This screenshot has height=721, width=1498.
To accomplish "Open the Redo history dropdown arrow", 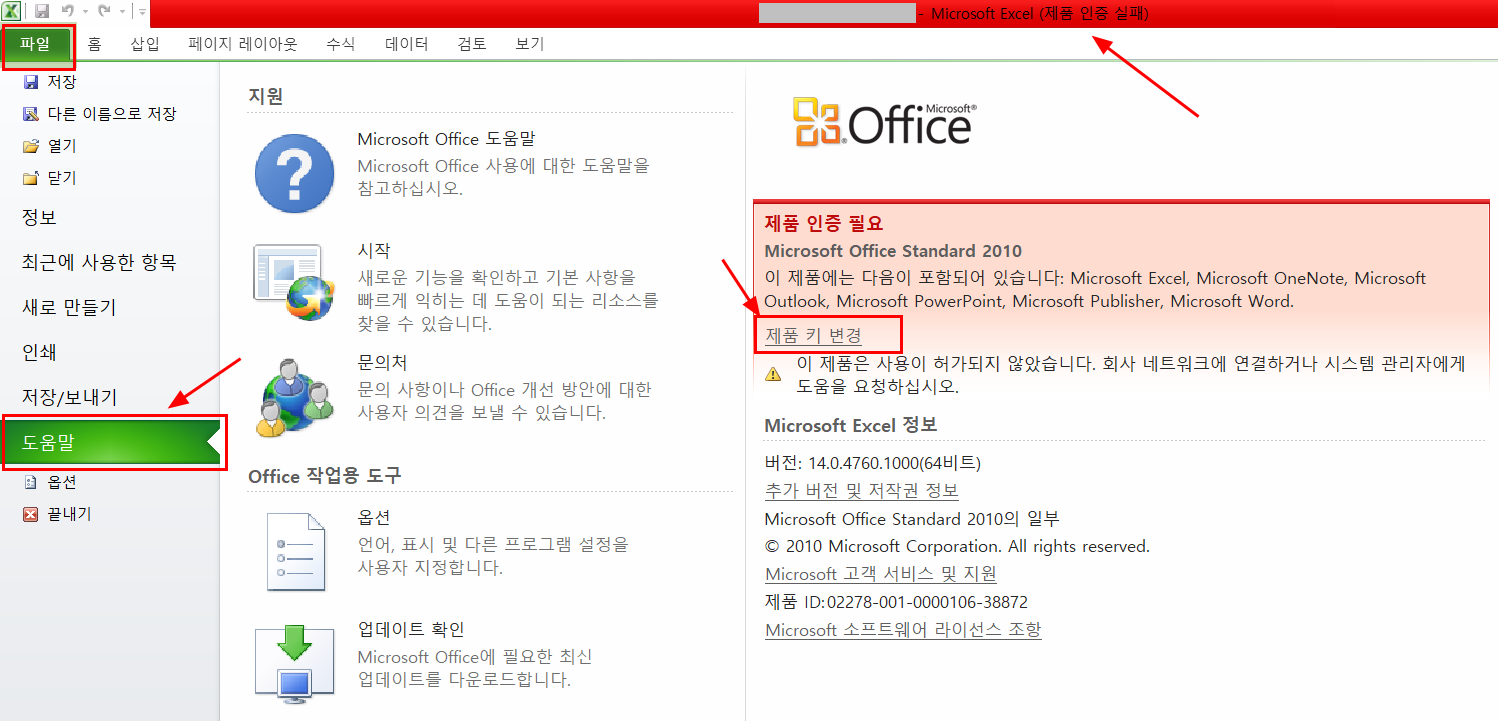I will click(x=122, y=12).
